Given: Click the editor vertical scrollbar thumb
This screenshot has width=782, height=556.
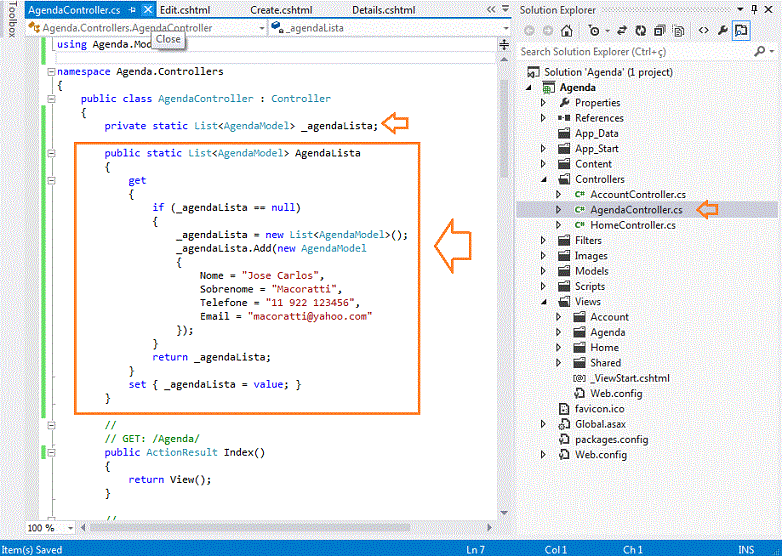Looking at the screenshot, I should 504,127.
